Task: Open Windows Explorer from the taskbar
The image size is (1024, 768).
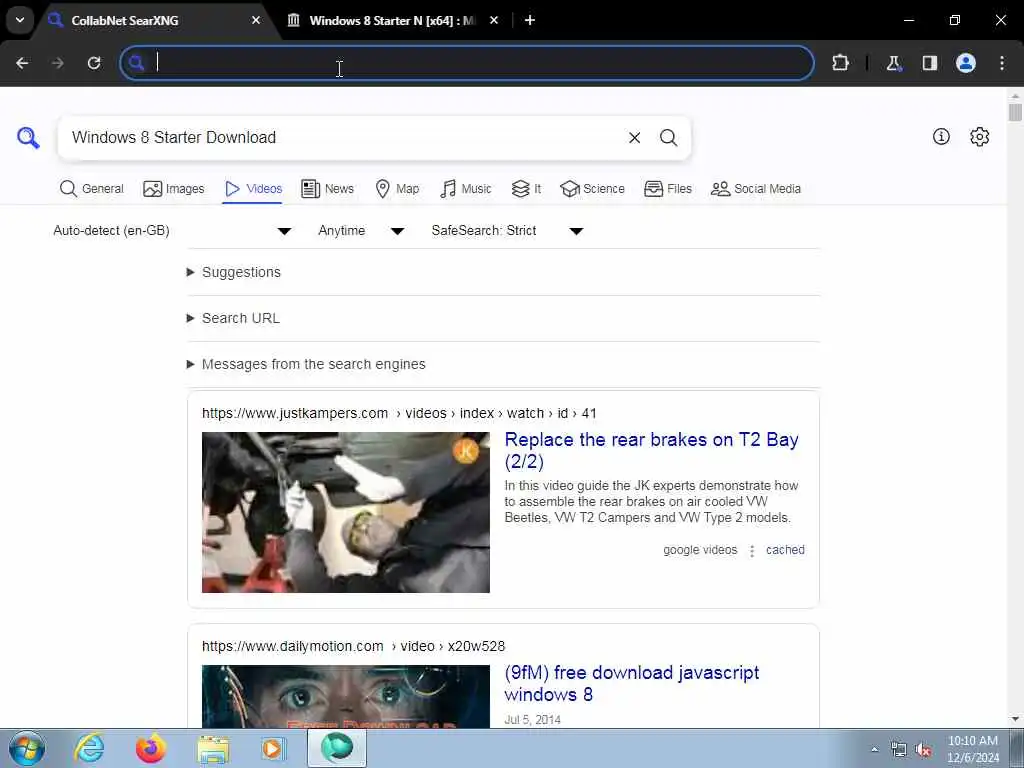Action: tap(213, 748)
